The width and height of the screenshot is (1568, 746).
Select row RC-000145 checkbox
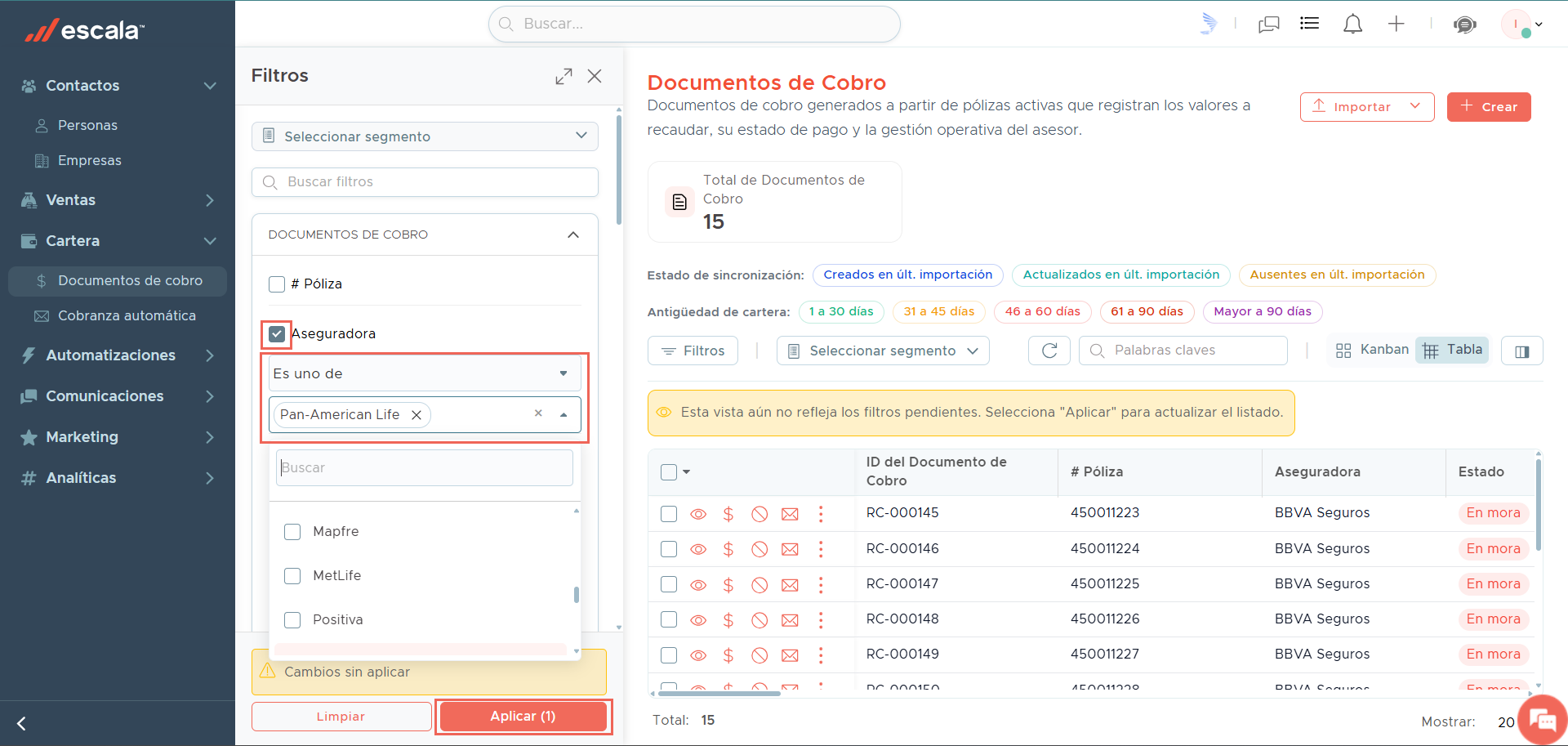point(669,514)
